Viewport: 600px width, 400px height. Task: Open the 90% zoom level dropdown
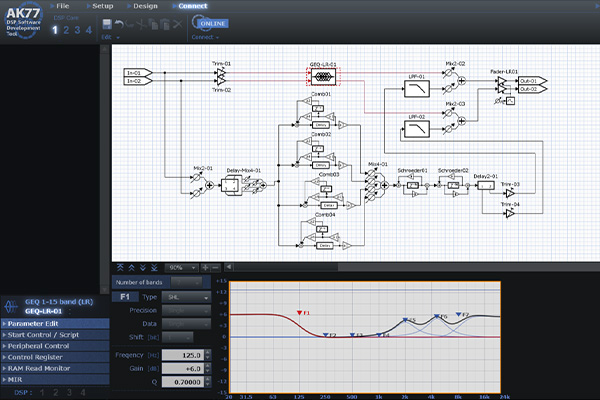point(181,268)
